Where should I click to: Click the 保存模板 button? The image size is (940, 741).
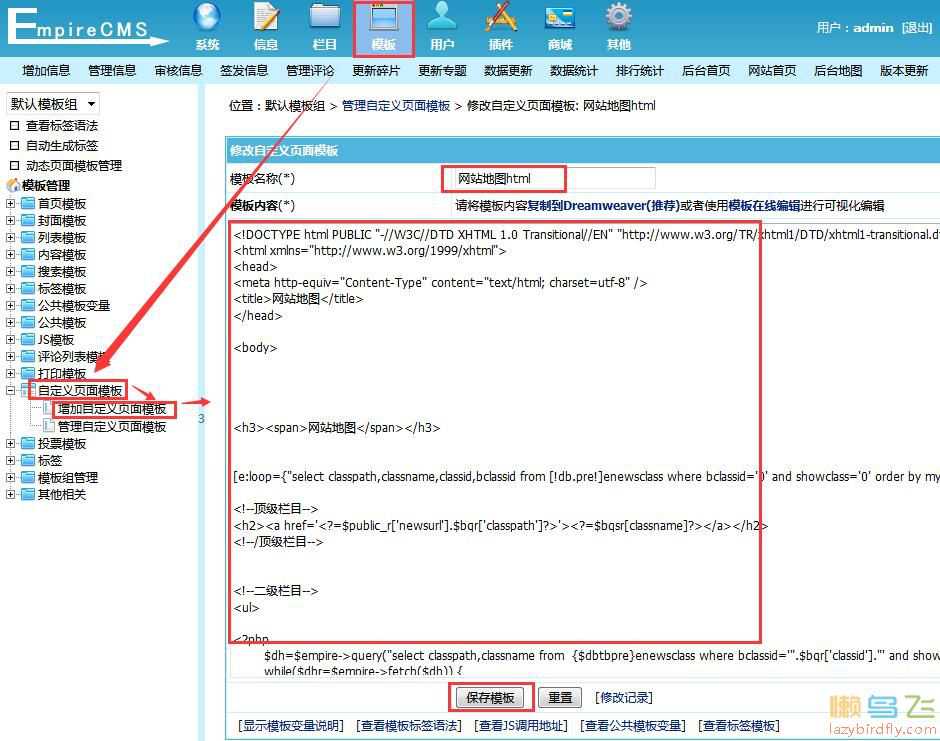(490, 698)
